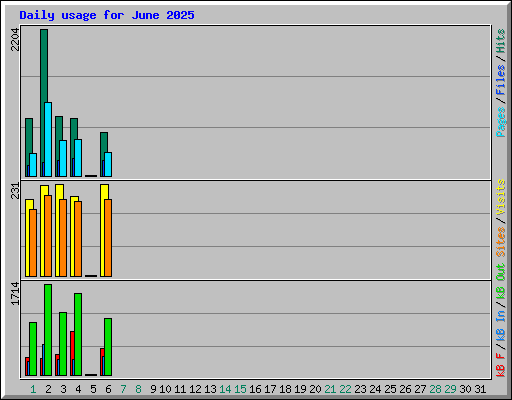
Task: Click the orange sites bar for day 4
Action: click(x=78, y=239)
